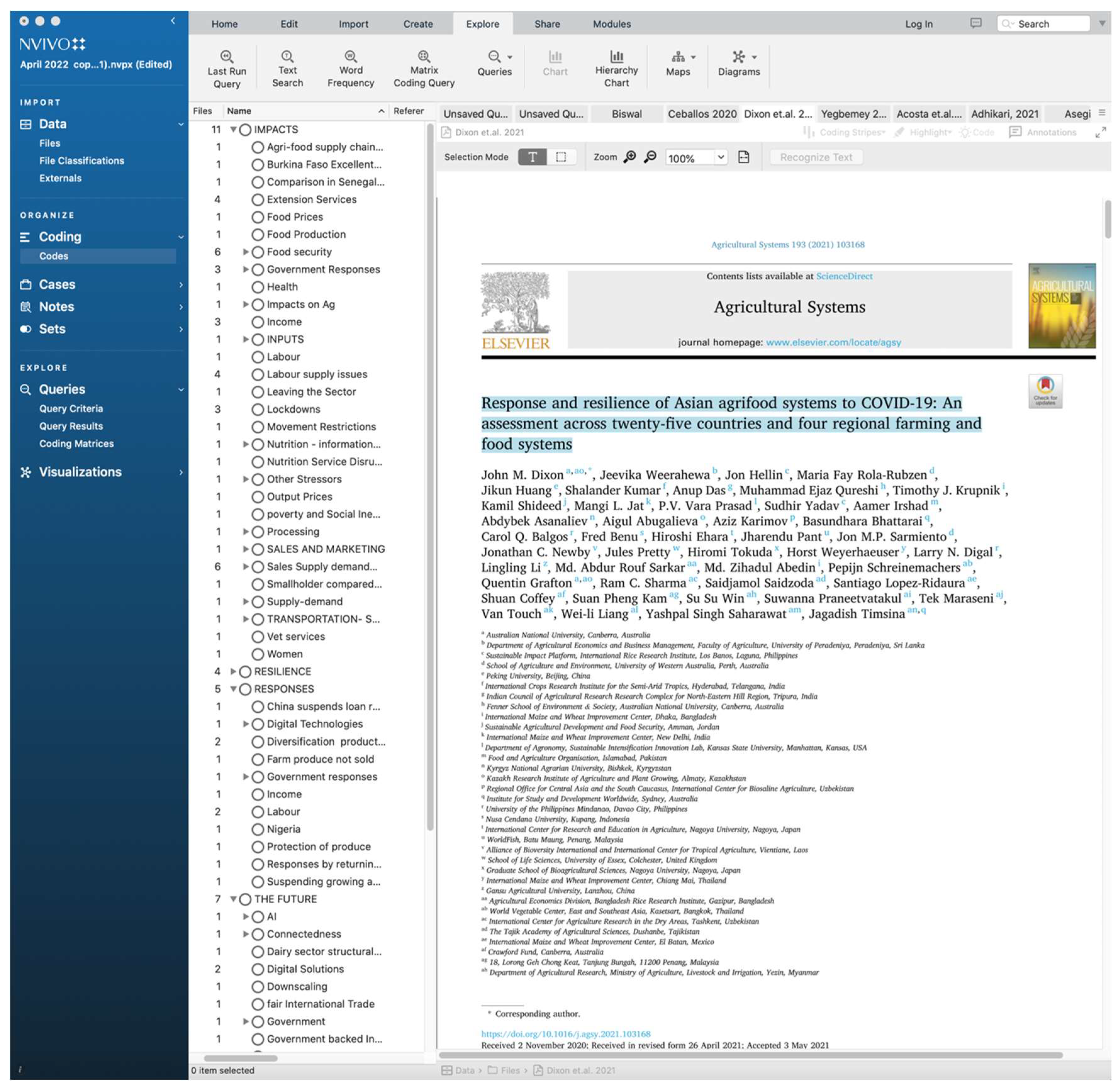This screenshot has height=1091, width=1120.
Task: Select text selection mode
Action: pyautogui.click(x=532, y=157)
